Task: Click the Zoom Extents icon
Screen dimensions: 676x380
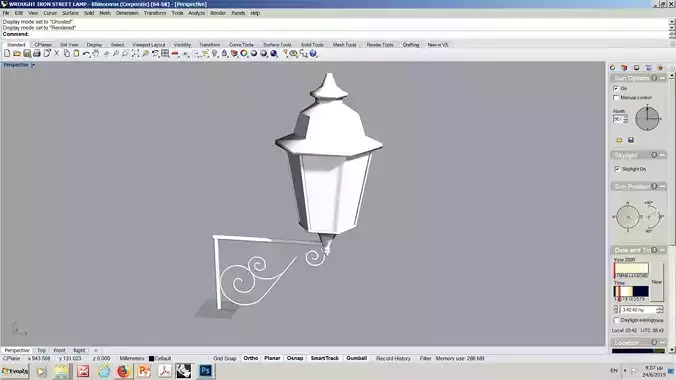Action: [135, 53]
